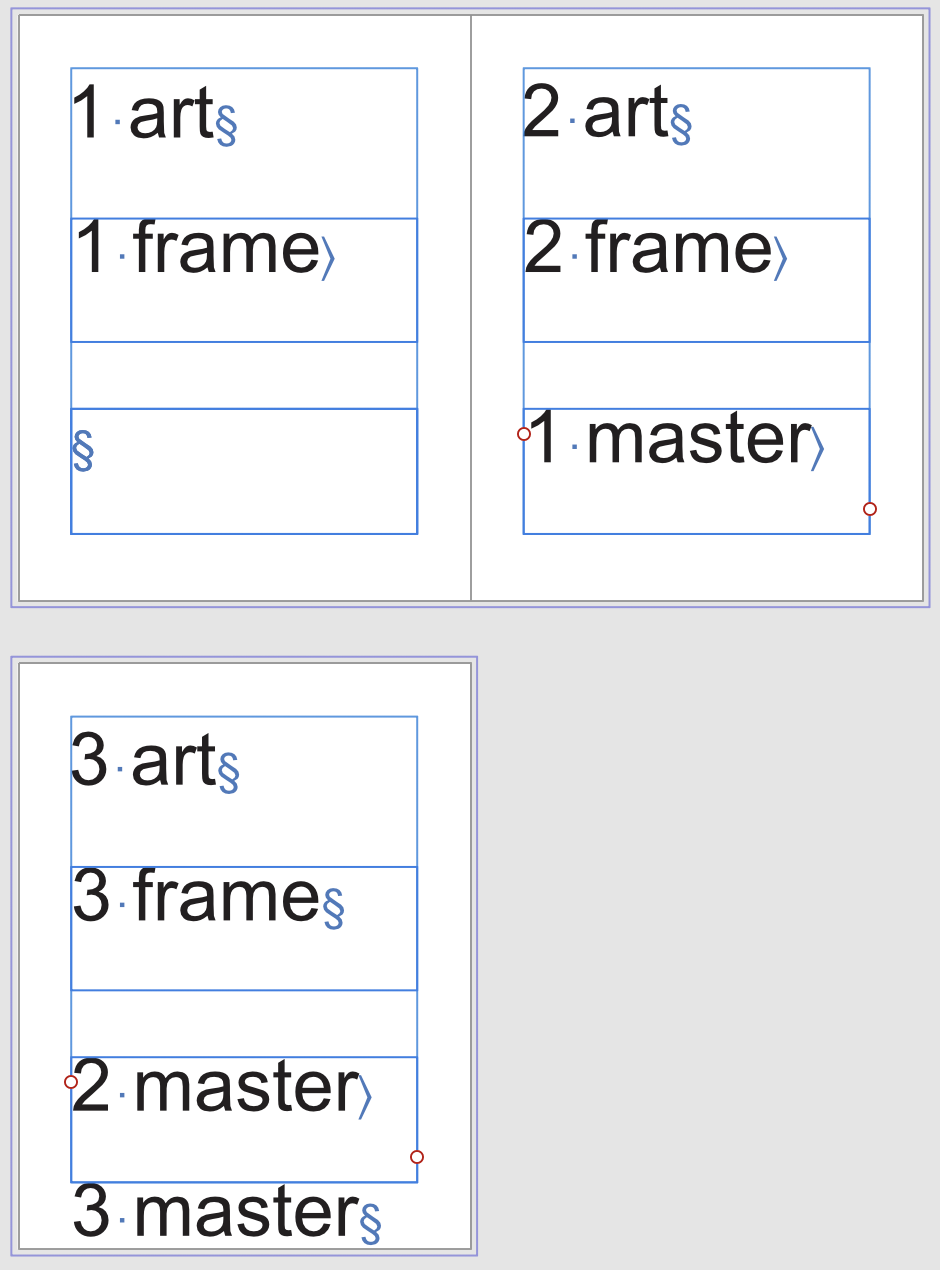
Task: Click the section mark after "3 frame"
Action: (x=333, y=908)
